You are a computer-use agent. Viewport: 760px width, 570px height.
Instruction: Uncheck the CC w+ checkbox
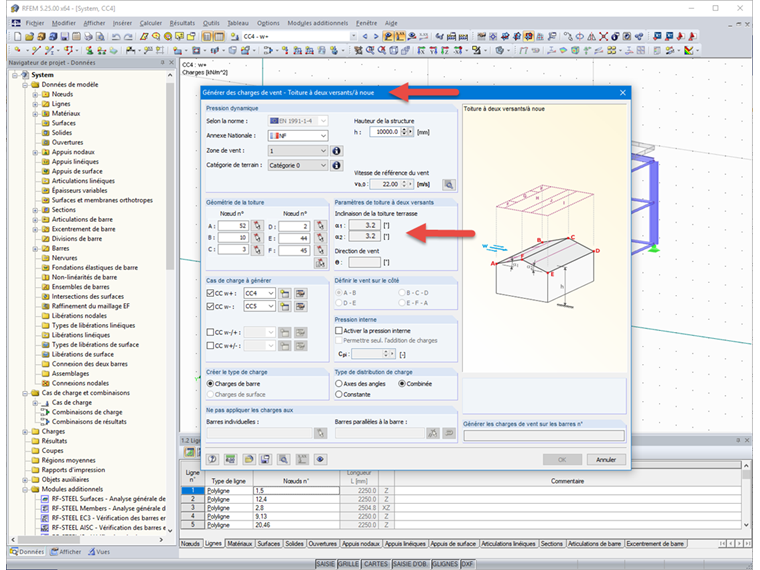click(x=210, y=293)
